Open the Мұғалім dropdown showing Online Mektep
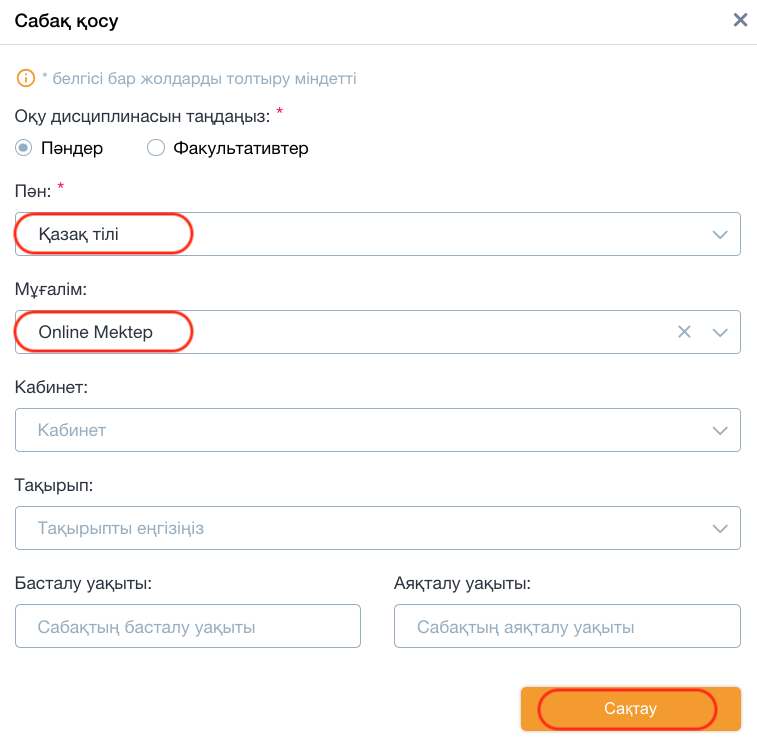 point(378,332)
